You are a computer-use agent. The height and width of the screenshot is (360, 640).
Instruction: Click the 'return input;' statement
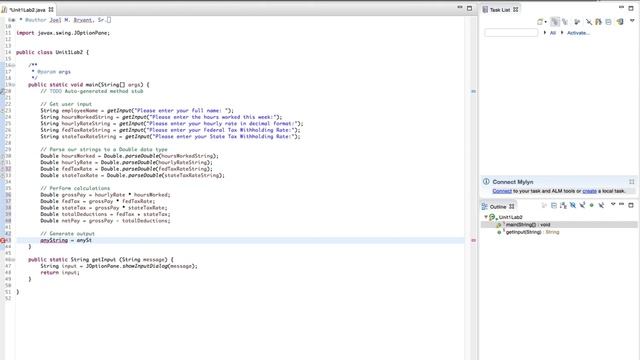60,273
